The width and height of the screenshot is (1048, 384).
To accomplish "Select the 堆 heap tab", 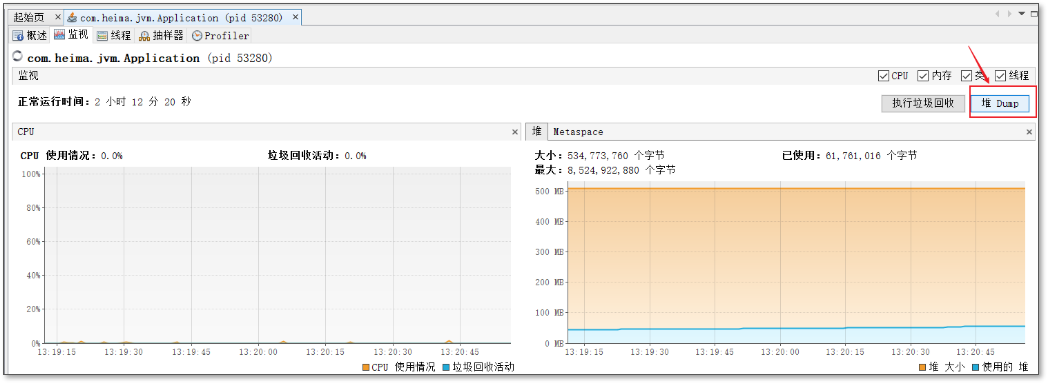I will click(x=537, y=132).
